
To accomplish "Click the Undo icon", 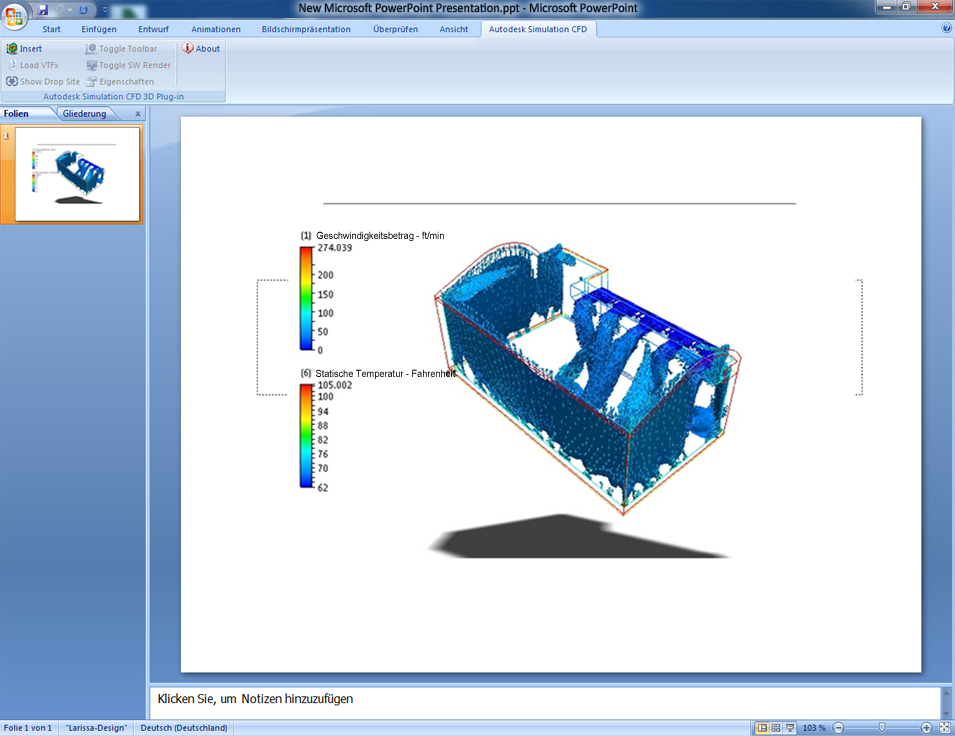I will click(60, 9).
